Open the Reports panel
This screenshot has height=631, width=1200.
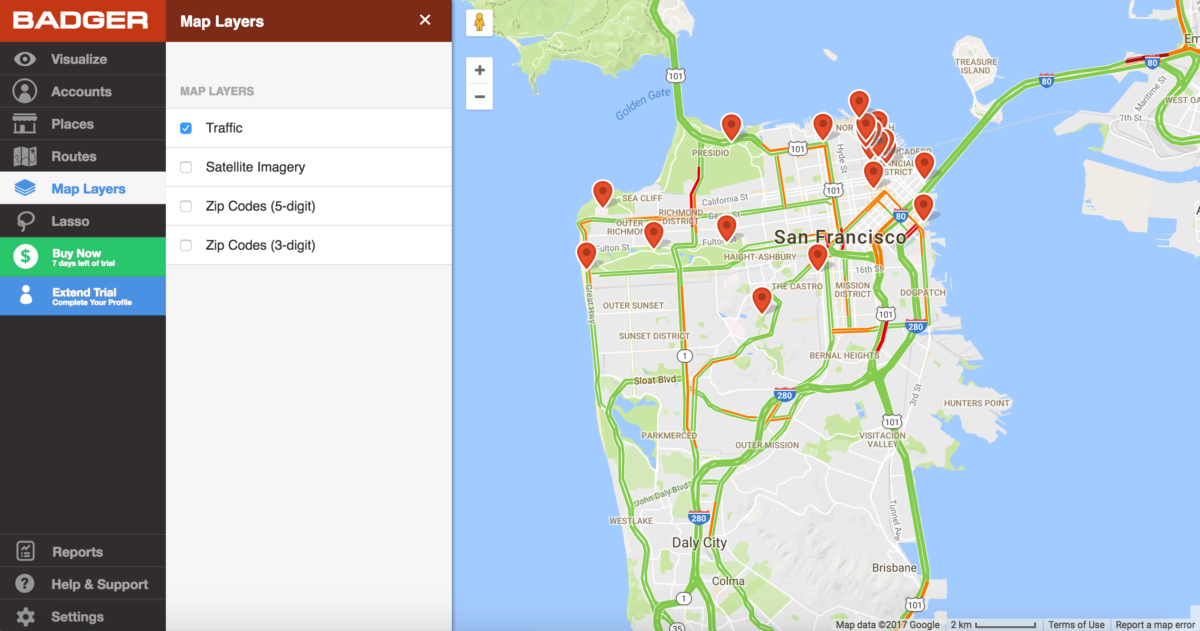point(28,551)
